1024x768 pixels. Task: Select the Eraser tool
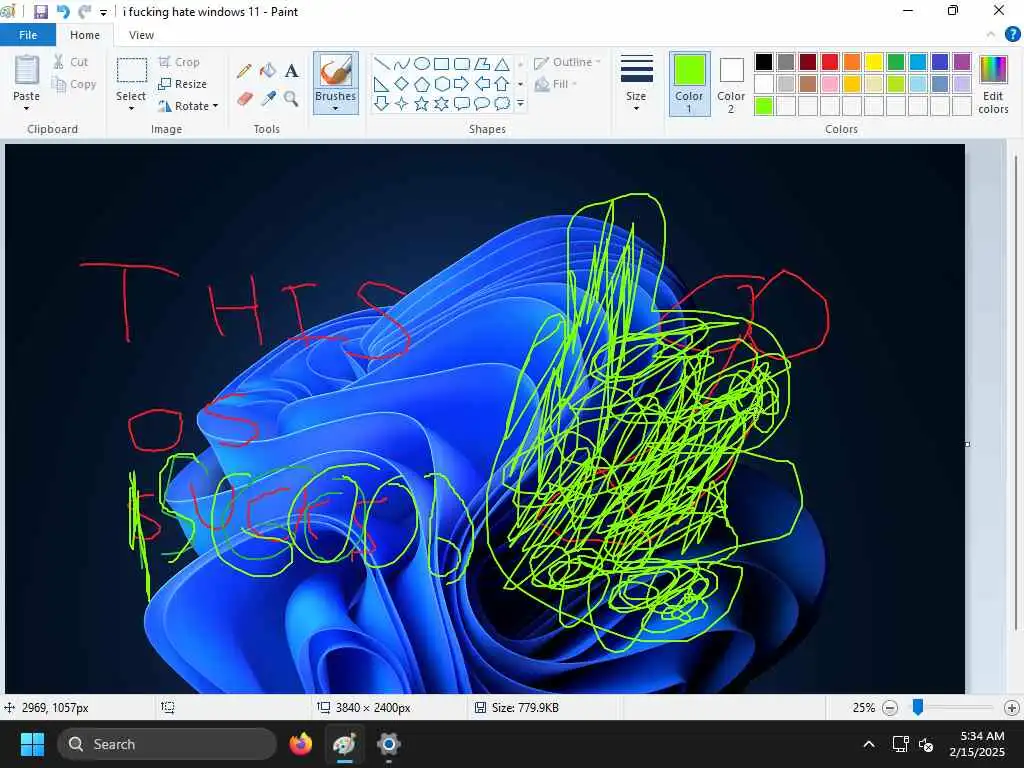click(244, 99)
